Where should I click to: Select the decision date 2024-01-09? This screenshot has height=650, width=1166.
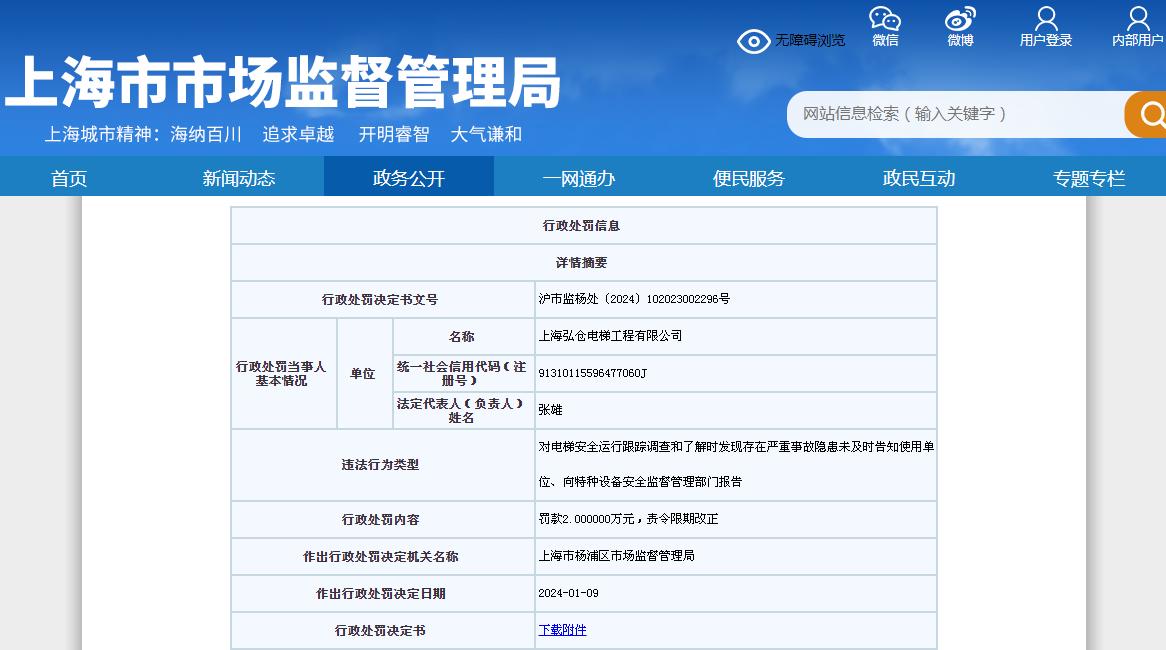(x=568, y=593)
